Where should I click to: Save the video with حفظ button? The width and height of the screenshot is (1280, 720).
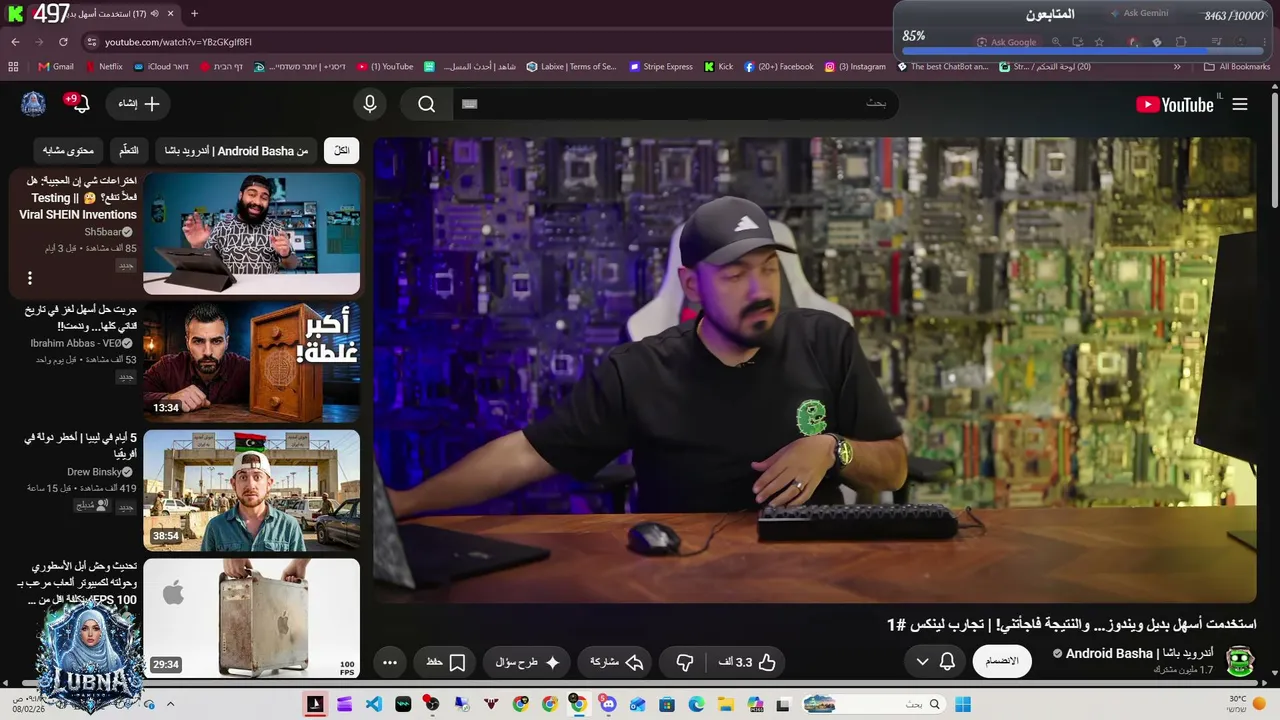coord(446,662)
